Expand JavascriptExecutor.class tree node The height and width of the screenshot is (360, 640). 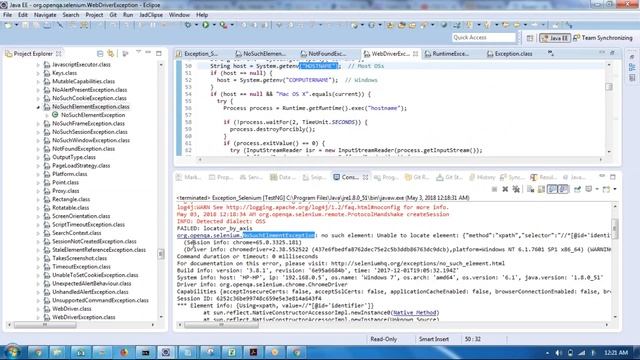(38, 65)
